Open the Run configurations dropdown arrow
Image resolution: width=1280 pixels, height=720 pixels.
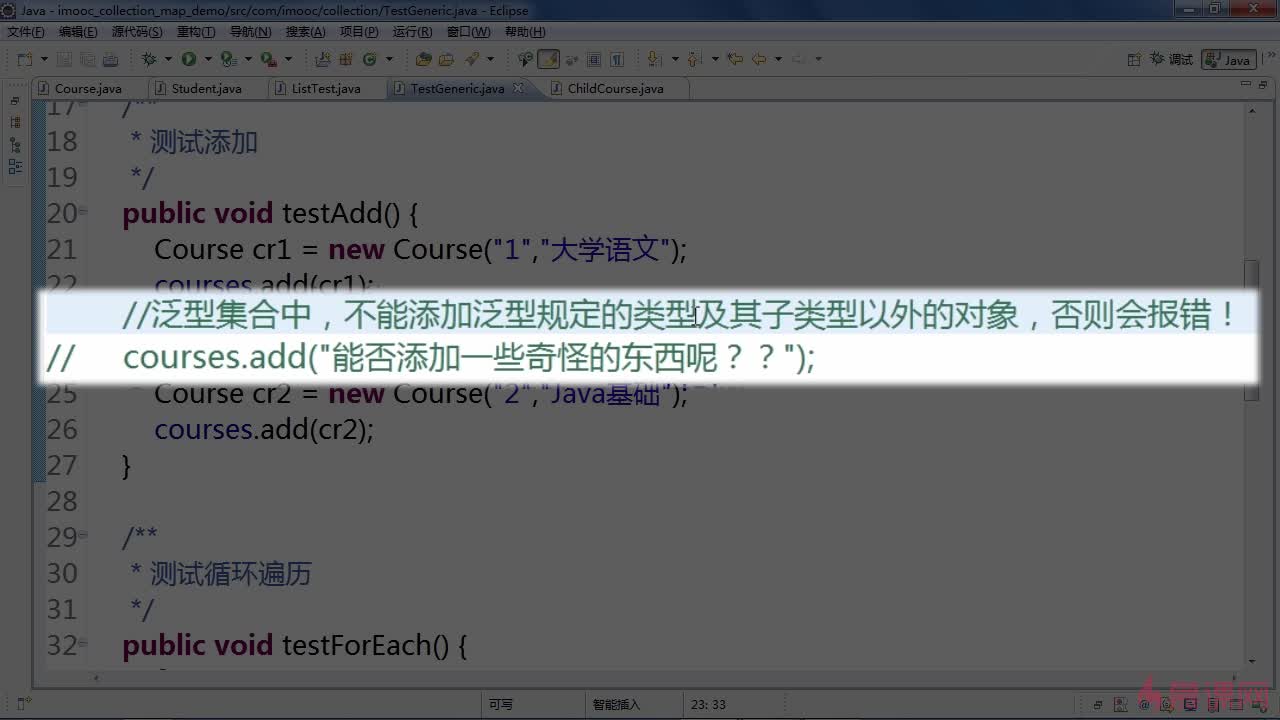coord(208,59)
